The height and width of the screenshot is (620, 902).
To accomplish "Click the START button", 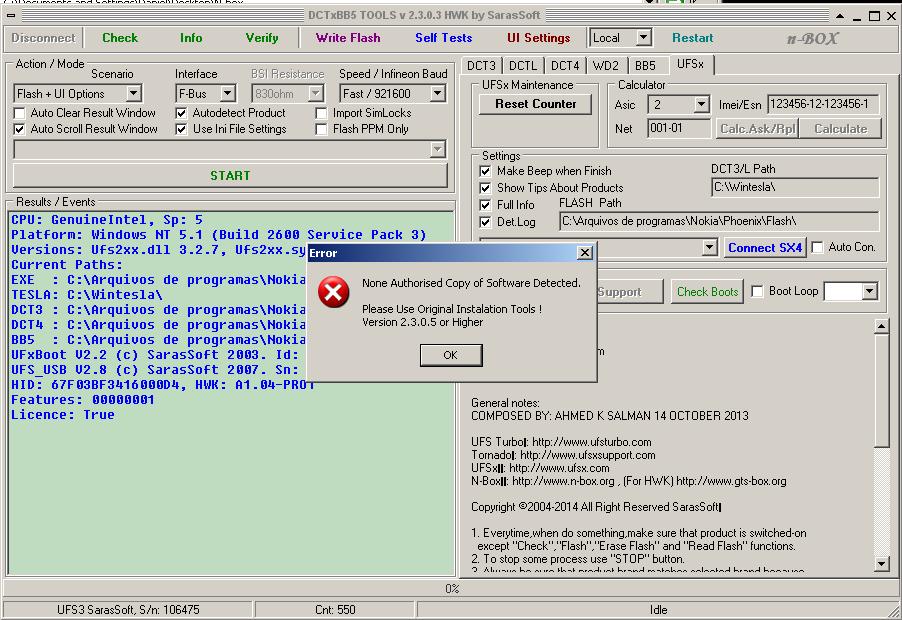I will click(230, 175).
